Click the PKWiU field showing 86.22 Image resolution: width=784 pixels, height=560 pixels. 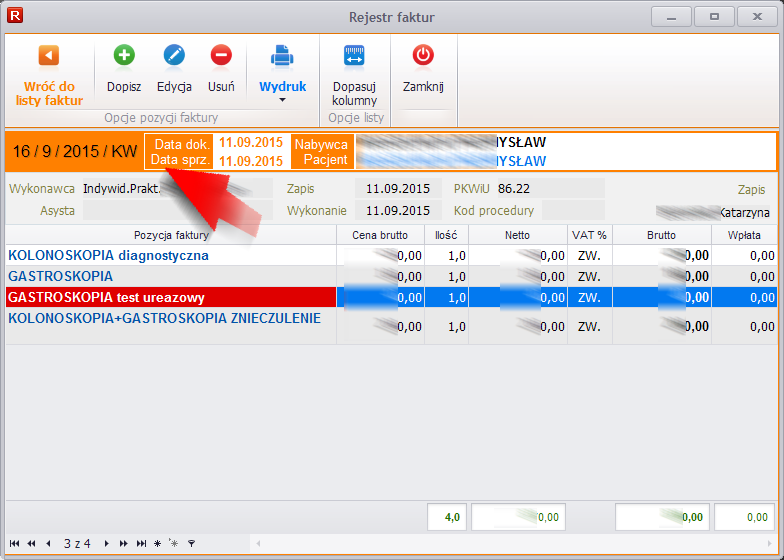tap(550, 188)
